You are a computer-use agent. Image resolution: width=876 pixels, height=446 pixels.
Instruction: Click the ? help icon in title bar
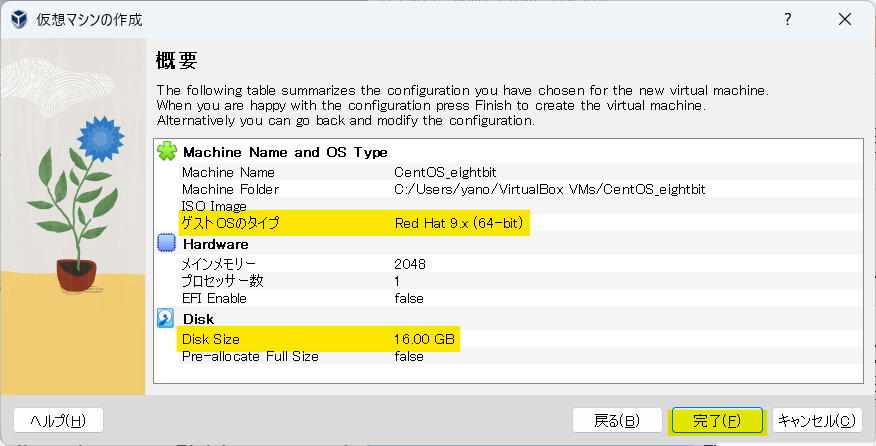coord(788,20)
